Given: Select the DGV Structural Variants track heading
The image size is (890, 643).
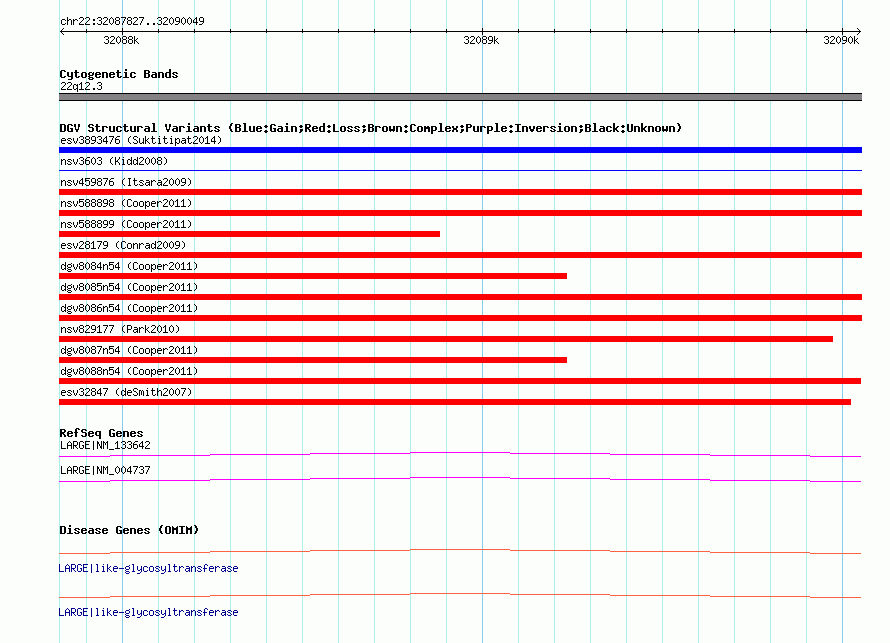Looking at the screenshot, I should click(x=370, y=128).
